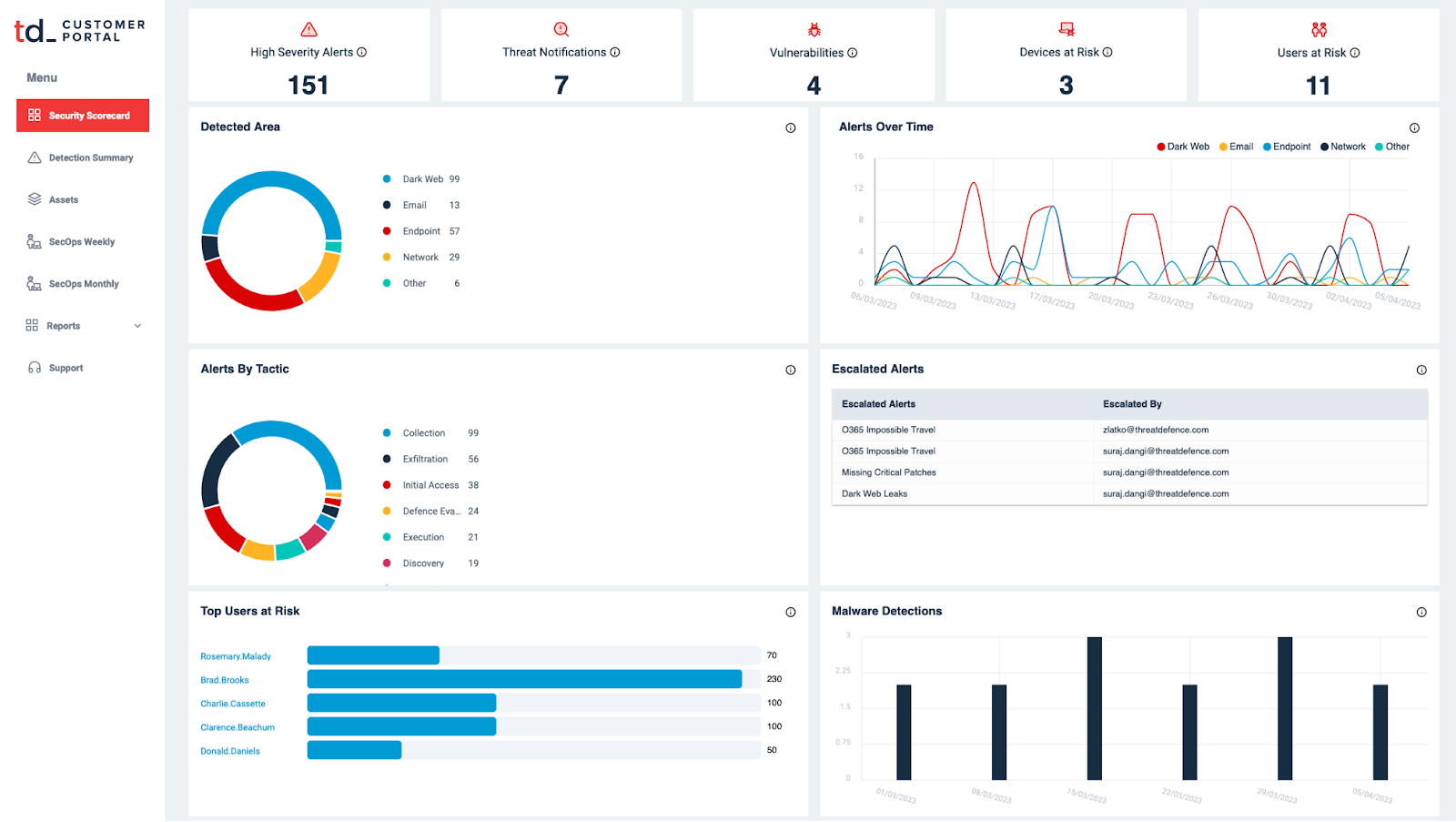Image resolution: width=1456 pixels, height=822 pixels.
Task: Click the Execution legend entry
Action: pos(430,537)
